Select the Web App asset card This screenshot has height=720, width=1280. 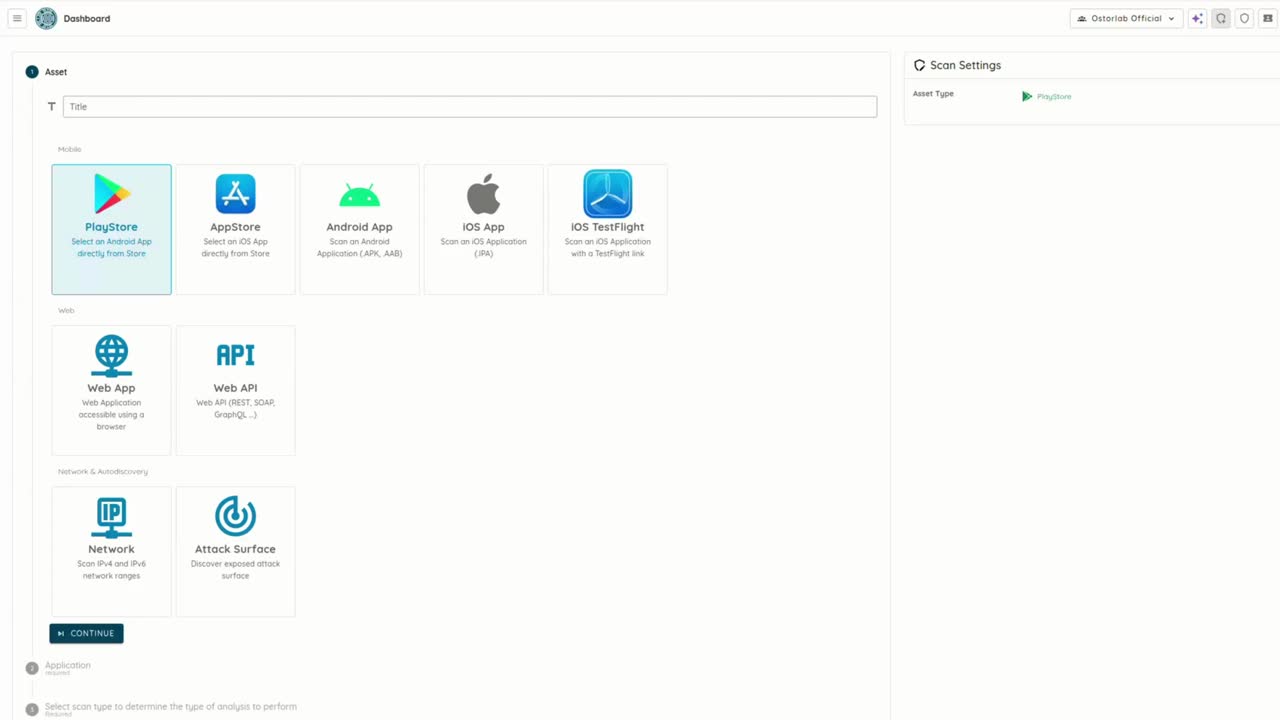[x=111, y=390]
